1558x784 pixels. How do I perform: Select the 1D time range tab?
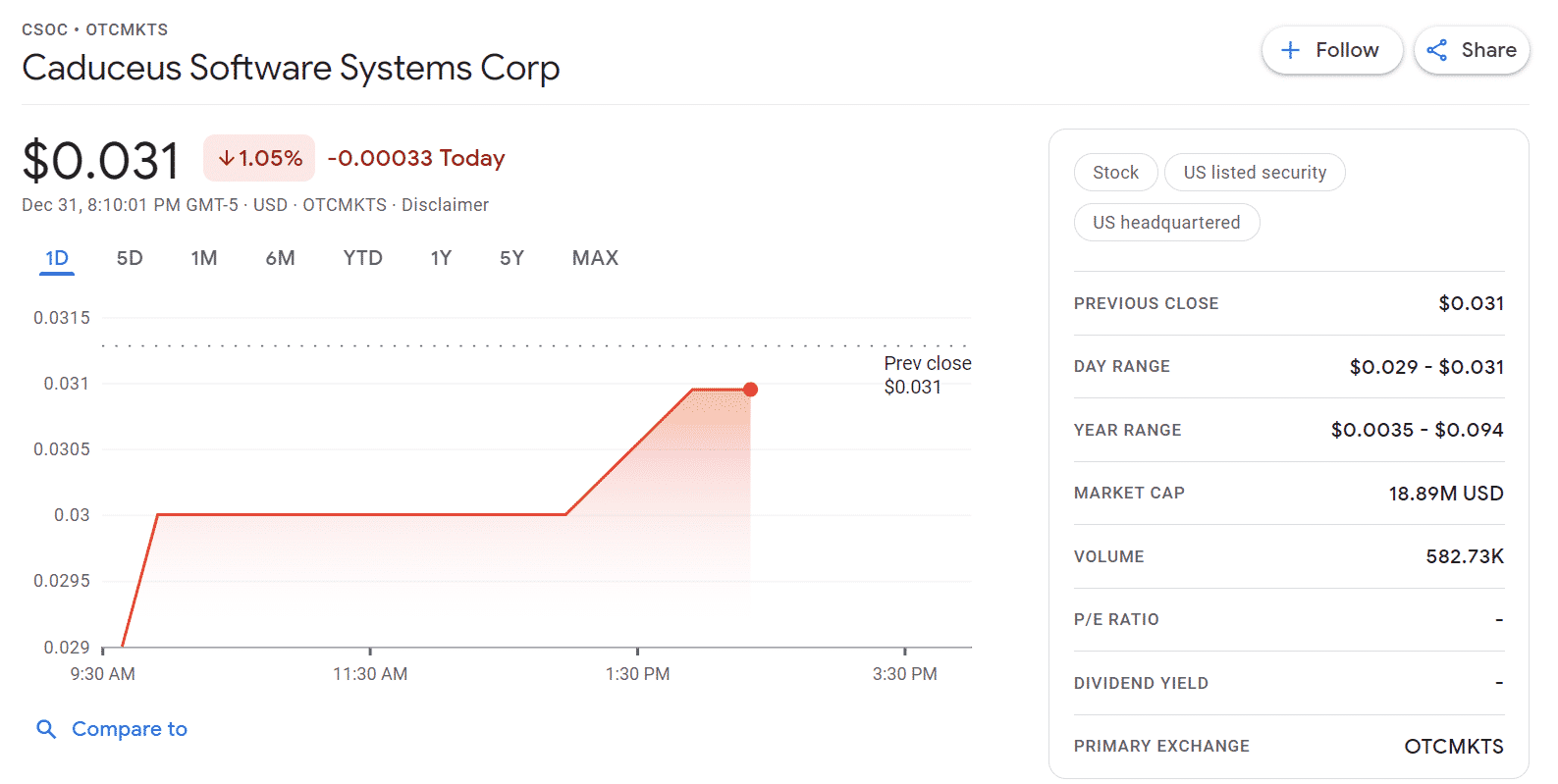click(x=57, y=258)
